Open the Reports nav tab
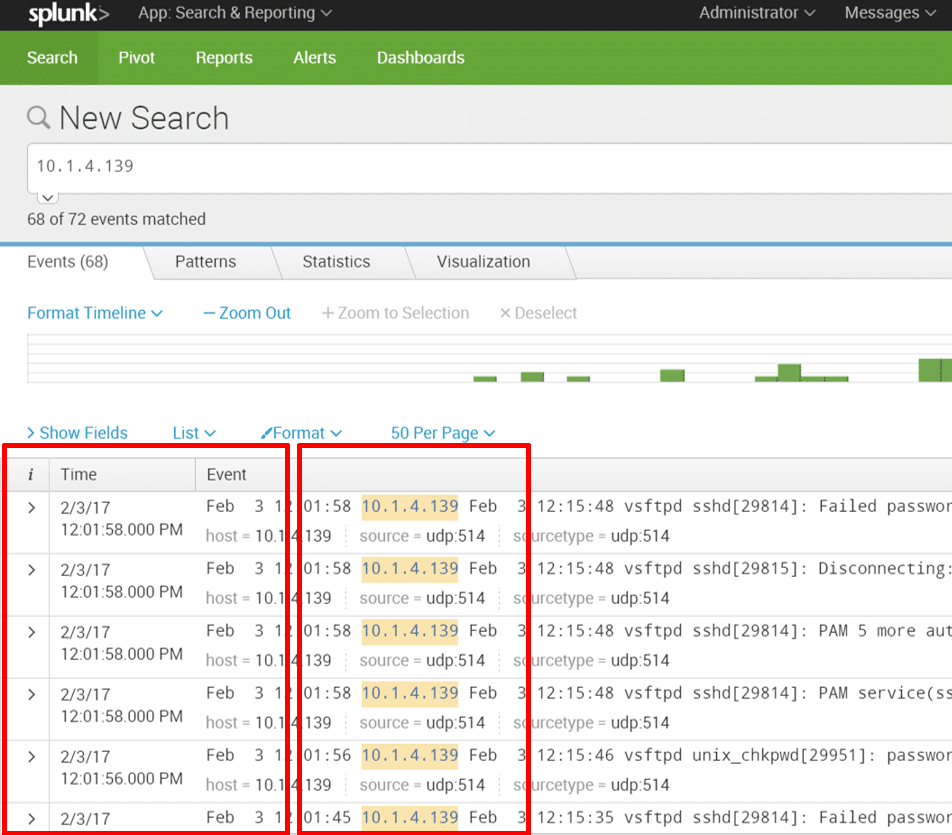 pyautogui.click(x=224, y=58)
